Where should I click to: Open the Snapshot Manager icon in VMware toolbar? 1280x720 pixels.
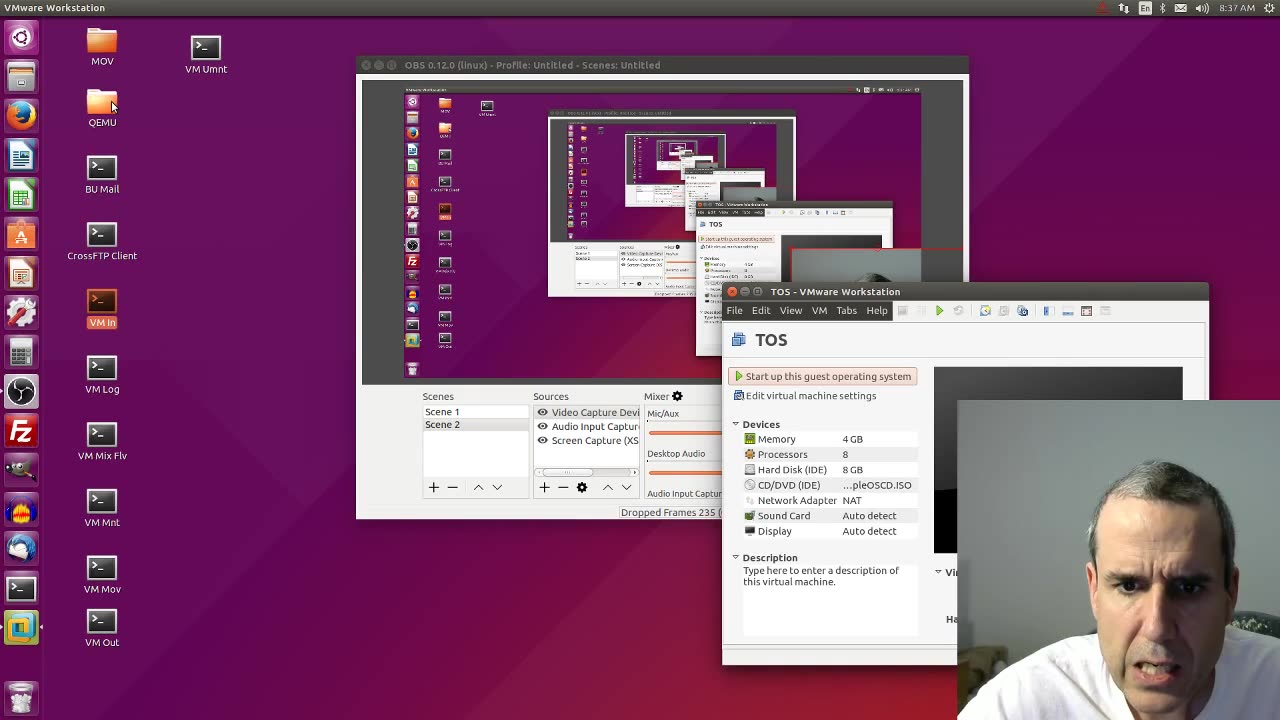(x=1022, y=311)
